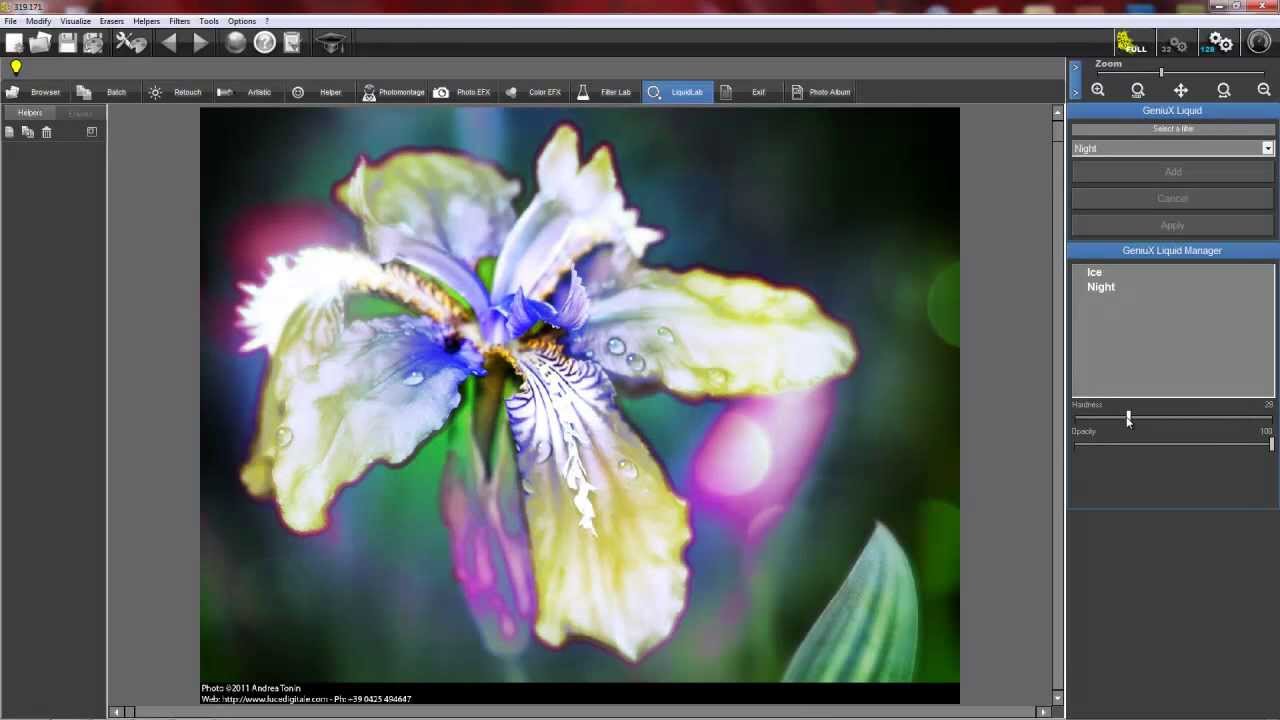Select the pan move arrows icon
Viewport: 1280px width, 720px height.
point(1181,90)
